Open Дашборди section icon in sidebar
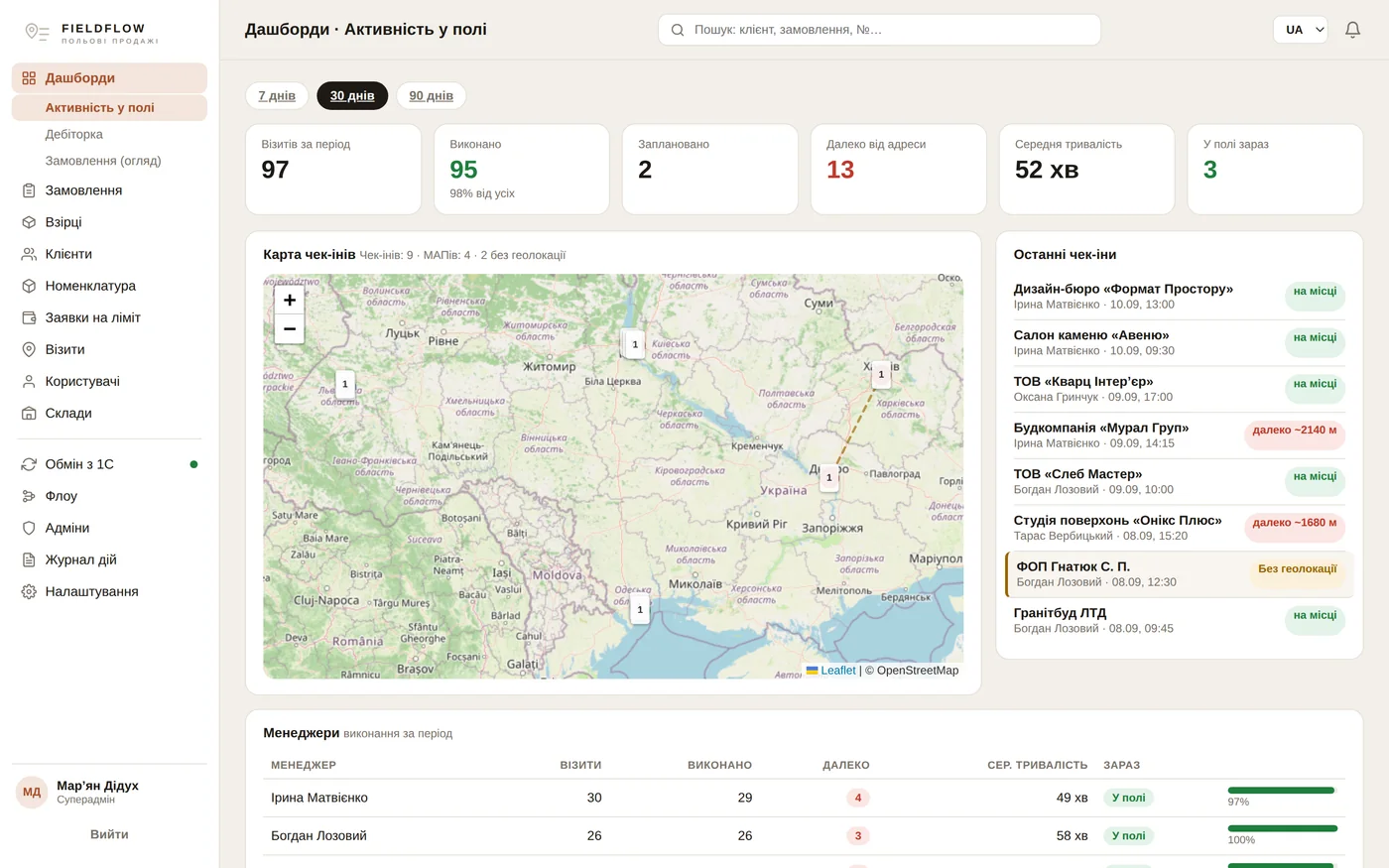This screenshot has width=1389, height=868. point(29,78)
